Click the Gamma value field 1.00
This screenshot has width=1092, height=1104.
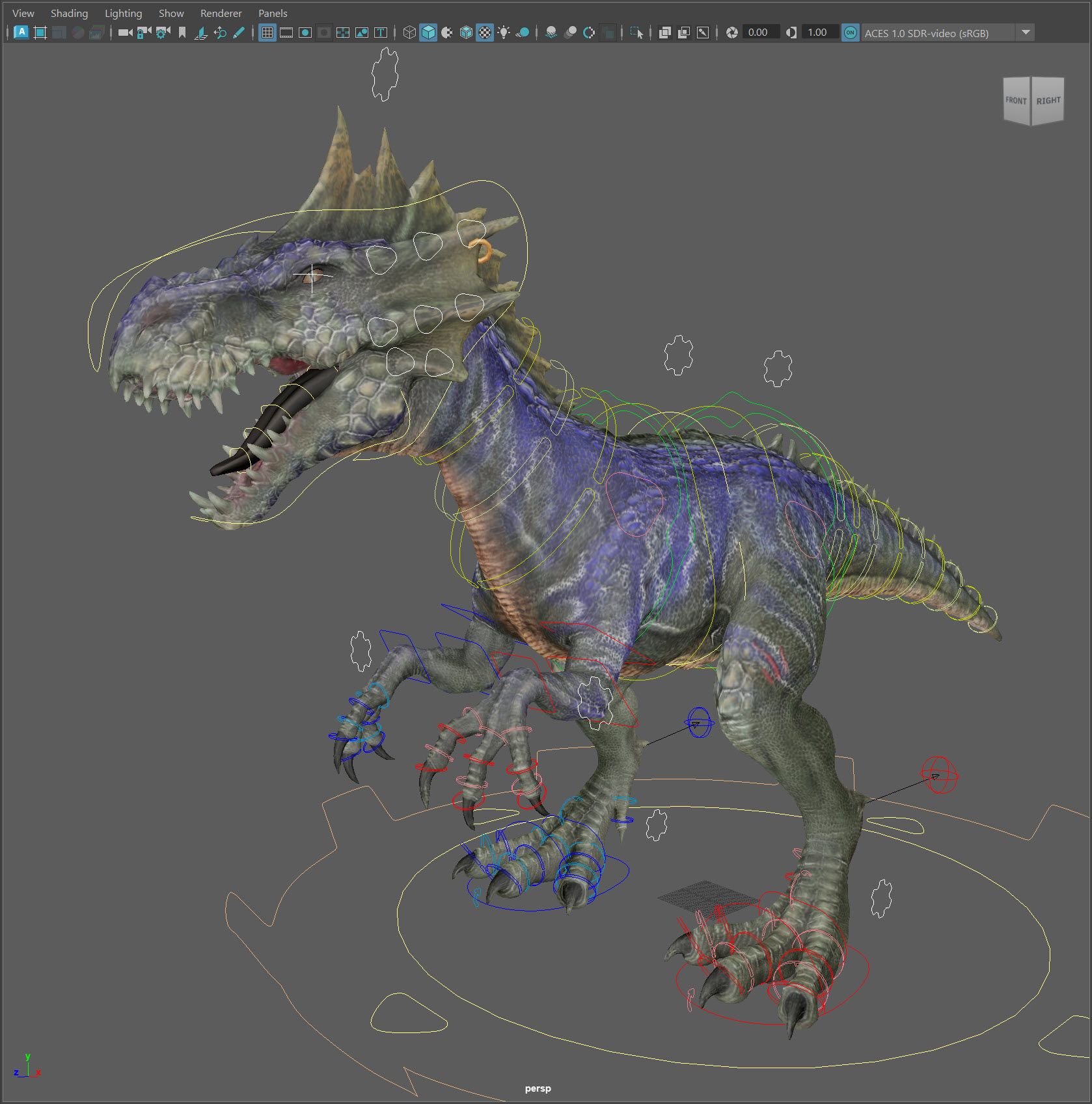pos(820,32)
